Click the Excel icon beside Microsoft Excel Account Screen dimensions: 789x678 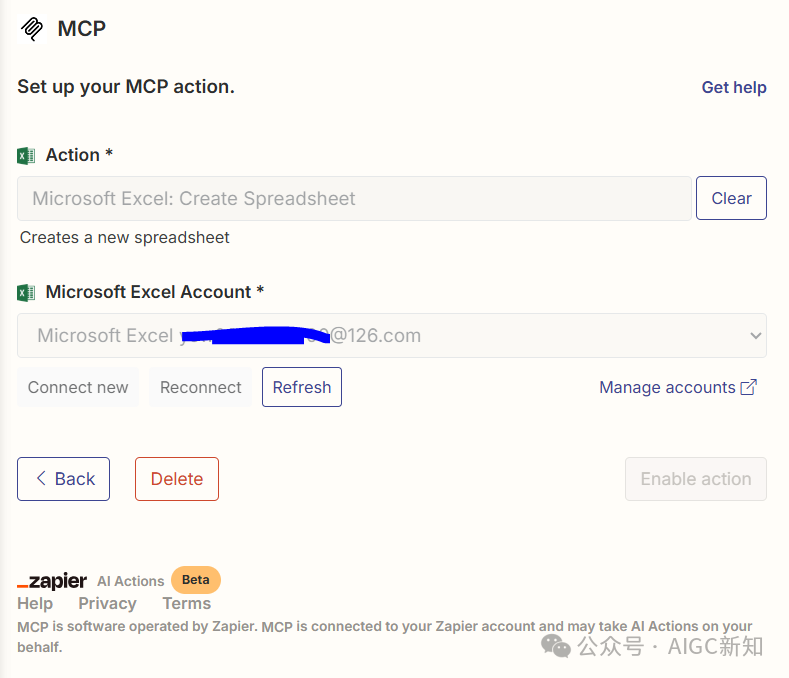(26, 292)
